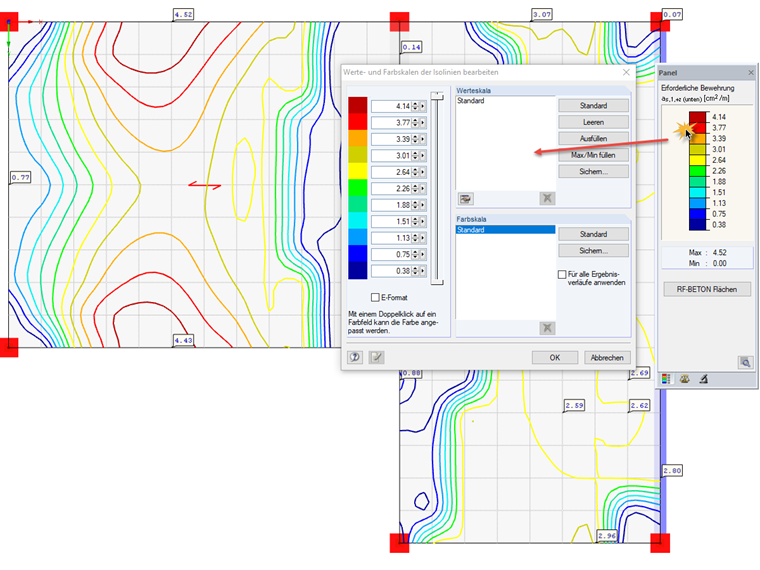760x570 pixels.
Task: Close the Isolinien color scale dialog
Action: 626,72
